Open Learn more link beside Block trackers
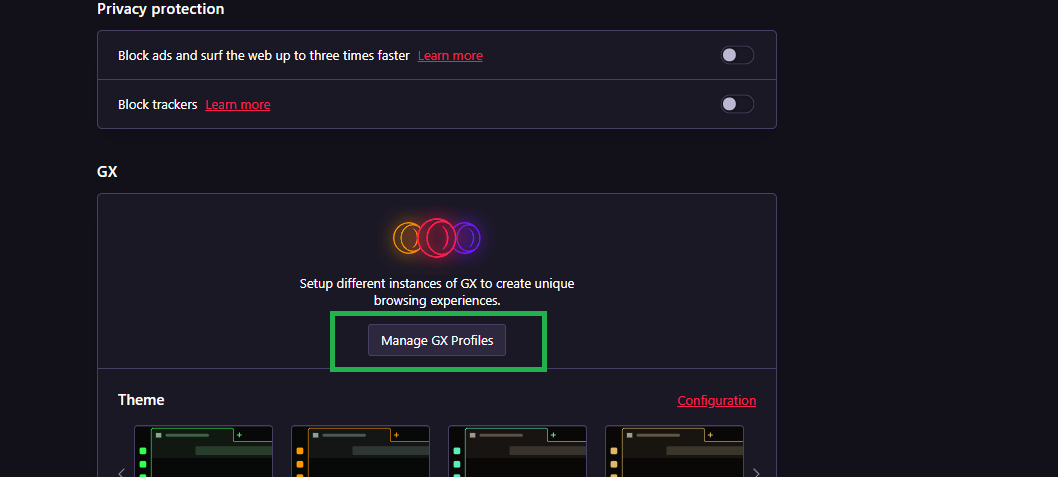Screen dimensions: 1058x477 [x=238, y=105]
